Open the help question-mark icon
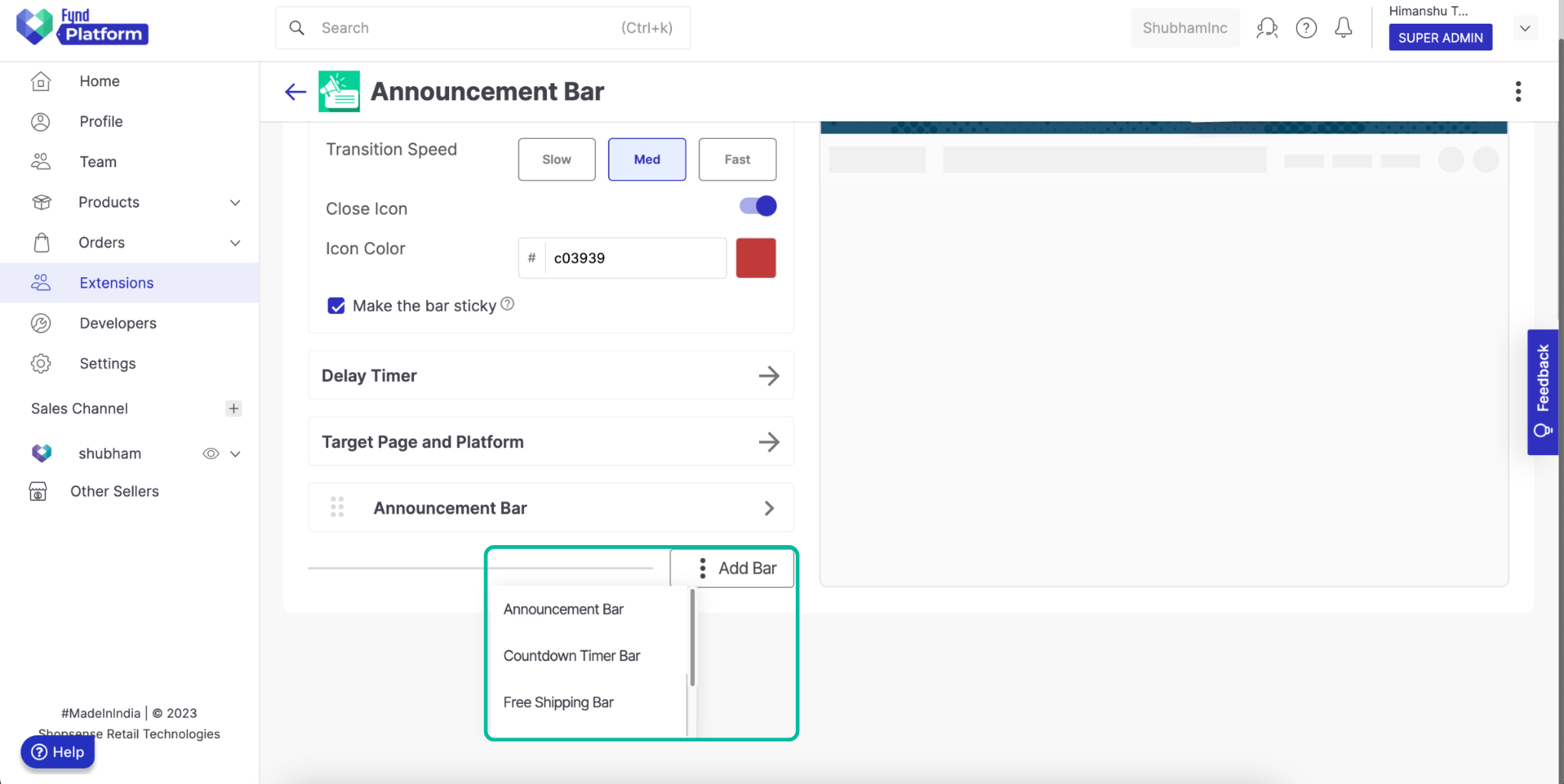Screen dimensions: 1564x784 pos(1307,27)
